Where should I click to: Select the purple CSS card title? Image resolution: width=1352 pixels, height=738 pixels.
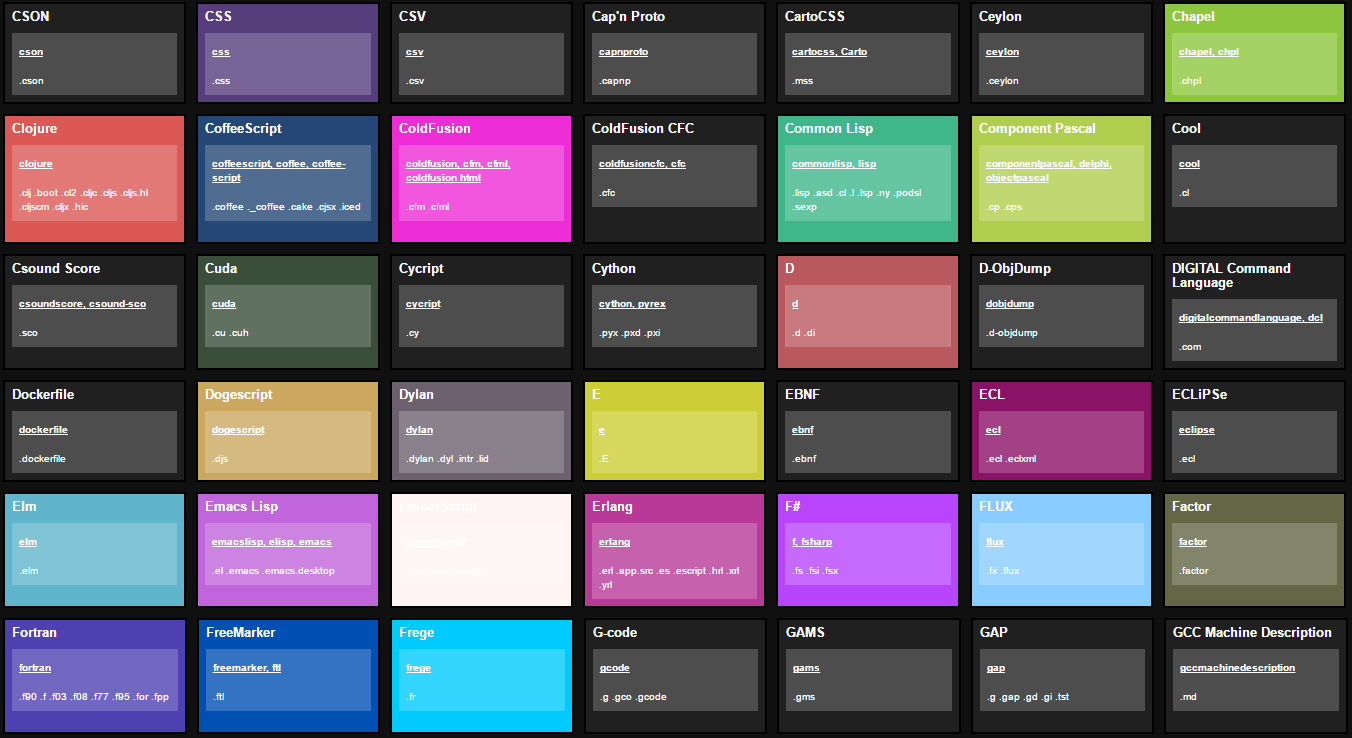[218, 17]
